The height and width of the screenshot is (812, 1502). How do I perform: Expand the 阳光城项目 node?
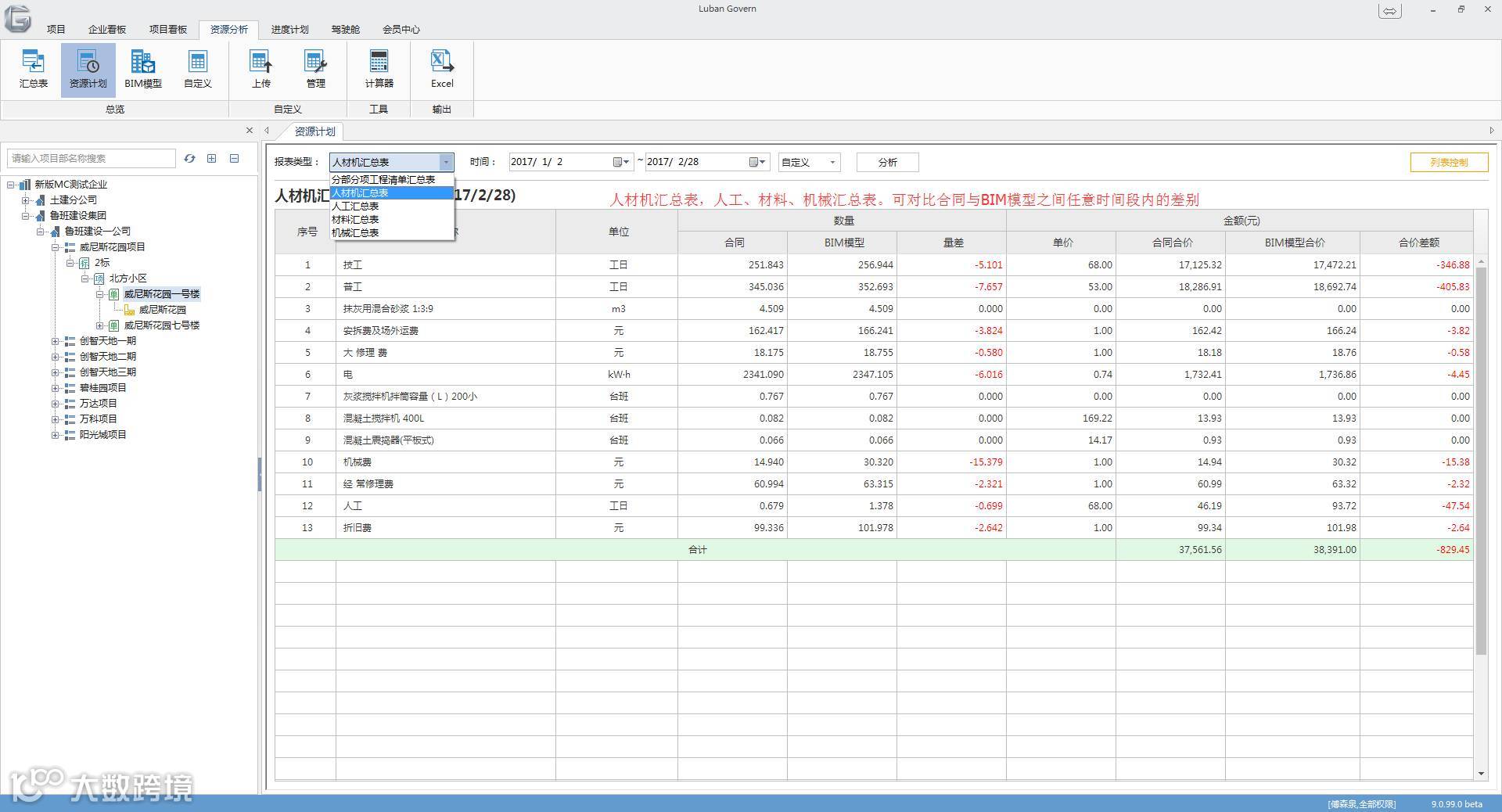click(x=56, y=435)
